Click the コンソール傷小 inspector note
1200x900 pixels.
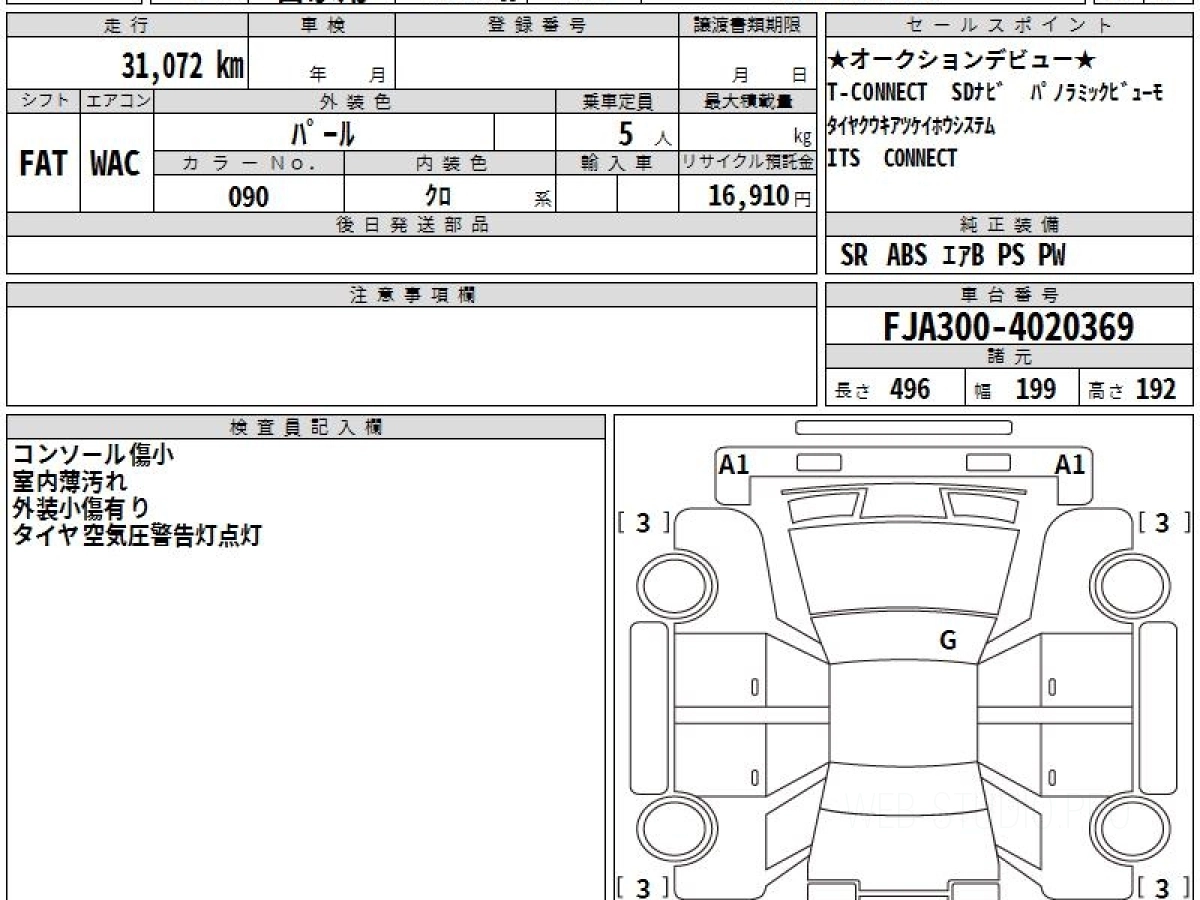(x=93, y=455)
